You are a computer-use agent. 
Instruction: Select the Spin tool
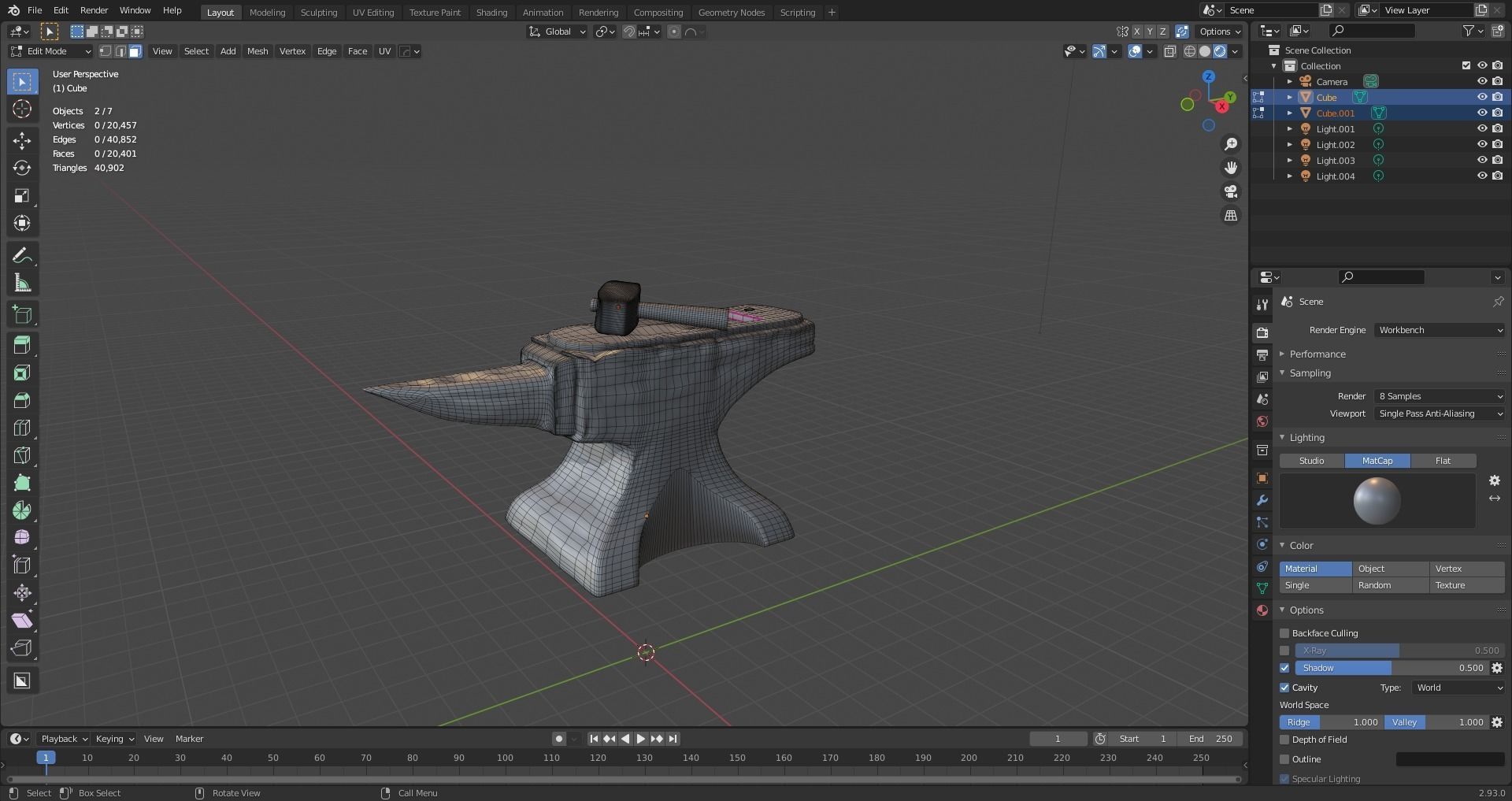coord(22,510)
